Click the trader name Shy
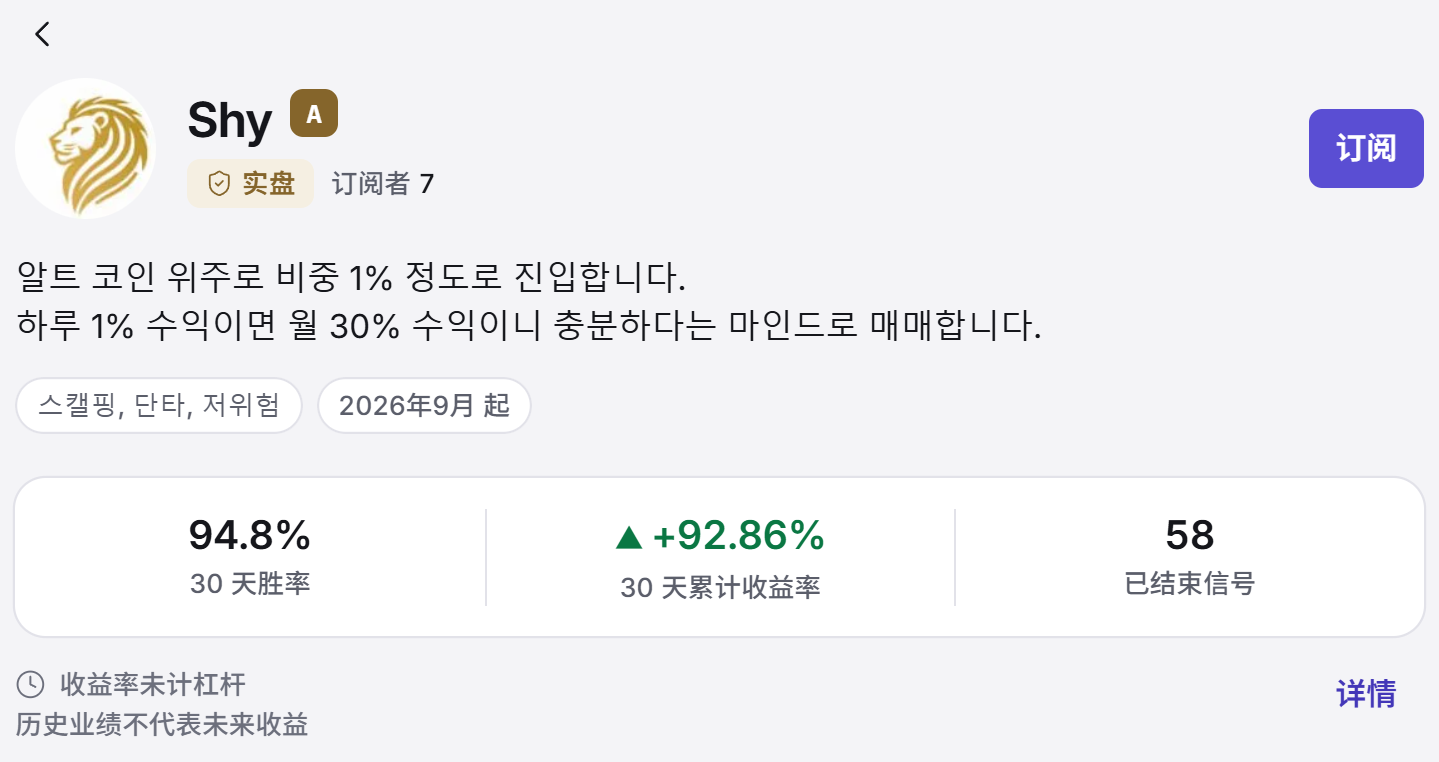Screen dimensions: 1439x762 point(230,122)
